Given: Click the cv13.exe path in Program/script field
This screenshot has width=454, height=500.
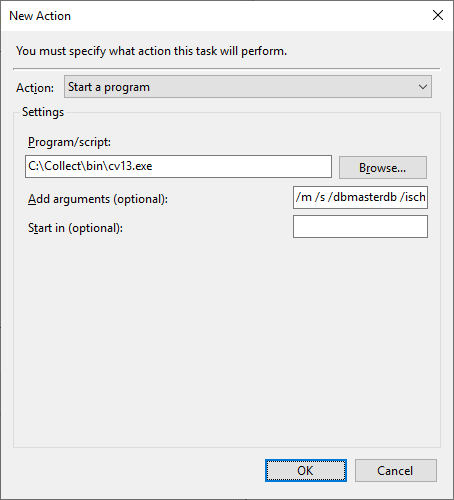Looking at the screenshot, I should tap(90, 166).
